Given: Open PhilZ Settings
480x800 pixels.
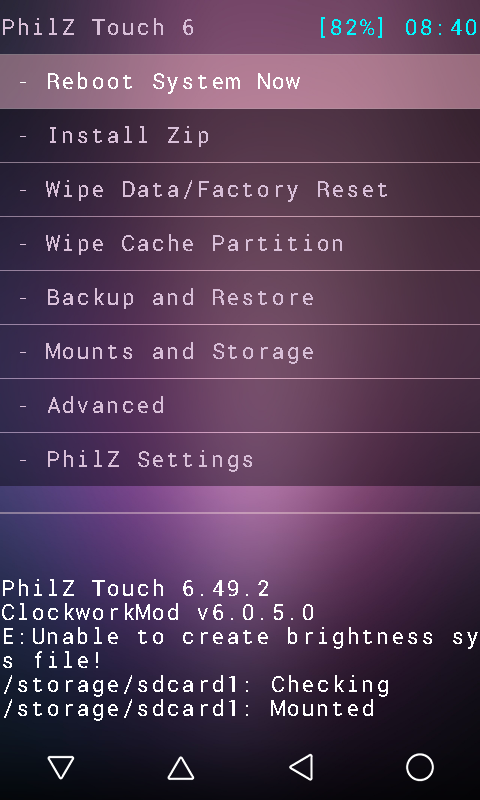Looking at the screenshot, I should (x=240, y=460).
